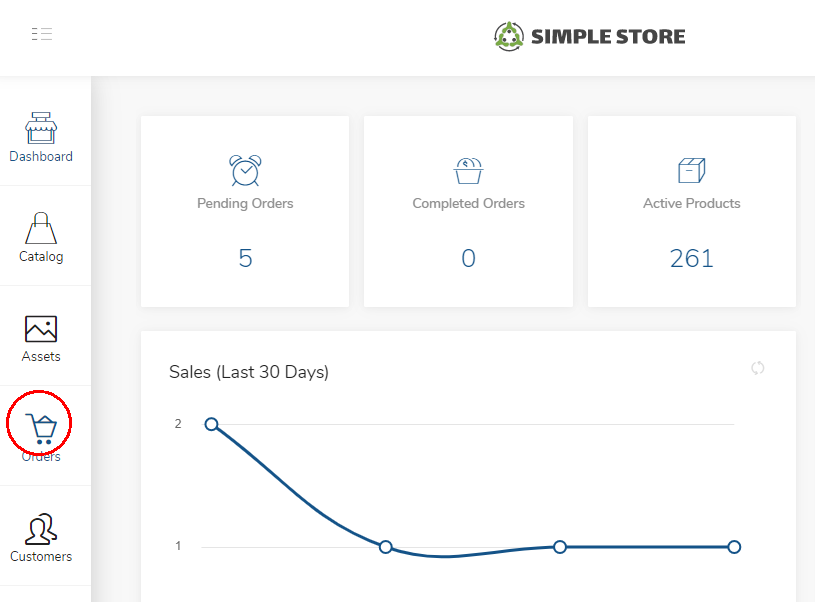Open the Orders shopping cart icon

pyautogui.click(x=41, y=428)
